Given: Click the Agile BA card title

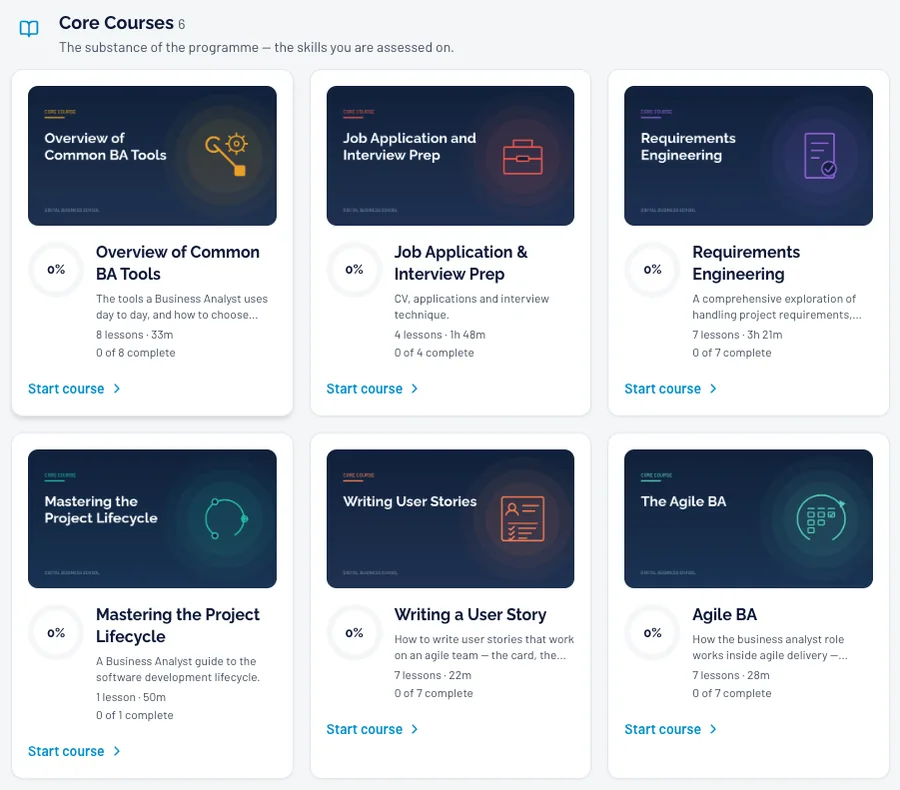Looking at the screenshot, I should 724,614.
